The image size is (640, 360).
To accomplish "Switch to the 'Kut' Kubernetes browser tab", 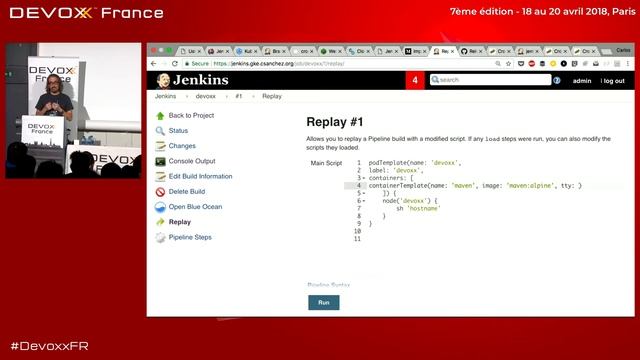I will click(246, 51).
